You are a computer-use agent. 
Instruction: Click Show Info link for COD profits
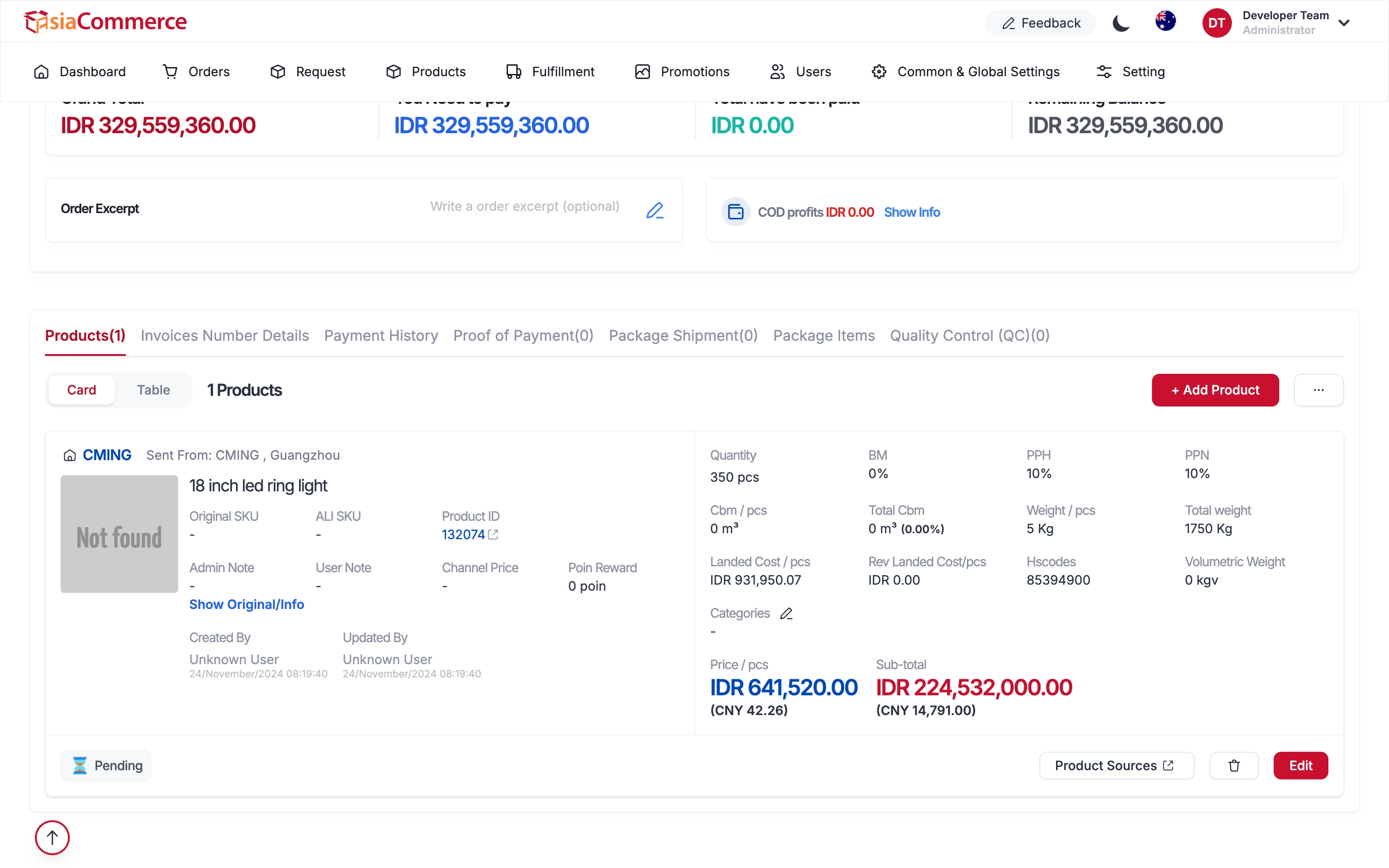(x=911, y=212)
